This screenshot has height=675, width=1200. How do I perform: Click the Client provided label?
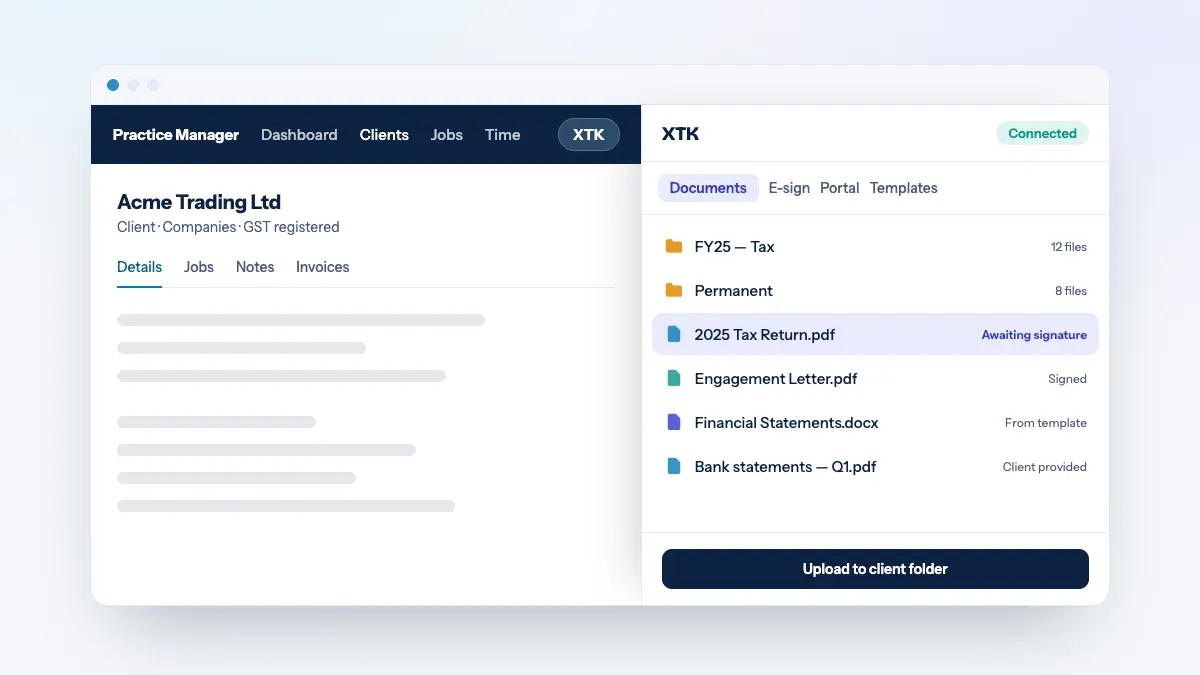pyautogui.click(x=1044, y=467)
